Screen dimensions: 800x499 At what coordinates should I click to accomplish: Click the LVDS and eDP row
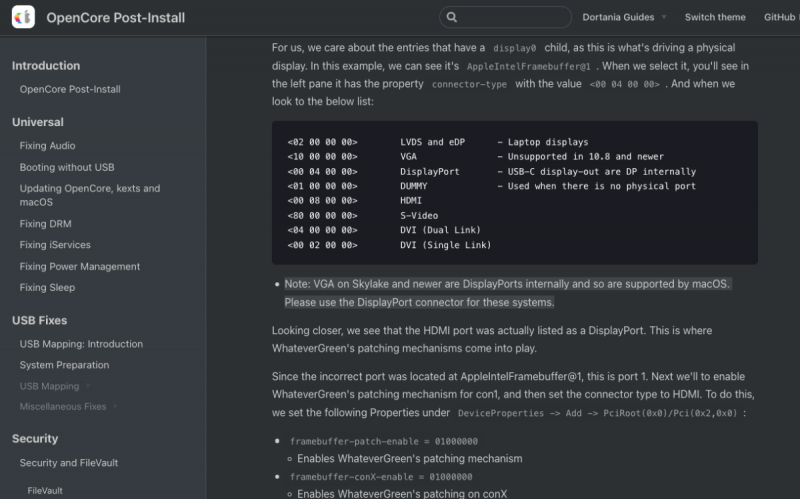(x=437, y=142)
